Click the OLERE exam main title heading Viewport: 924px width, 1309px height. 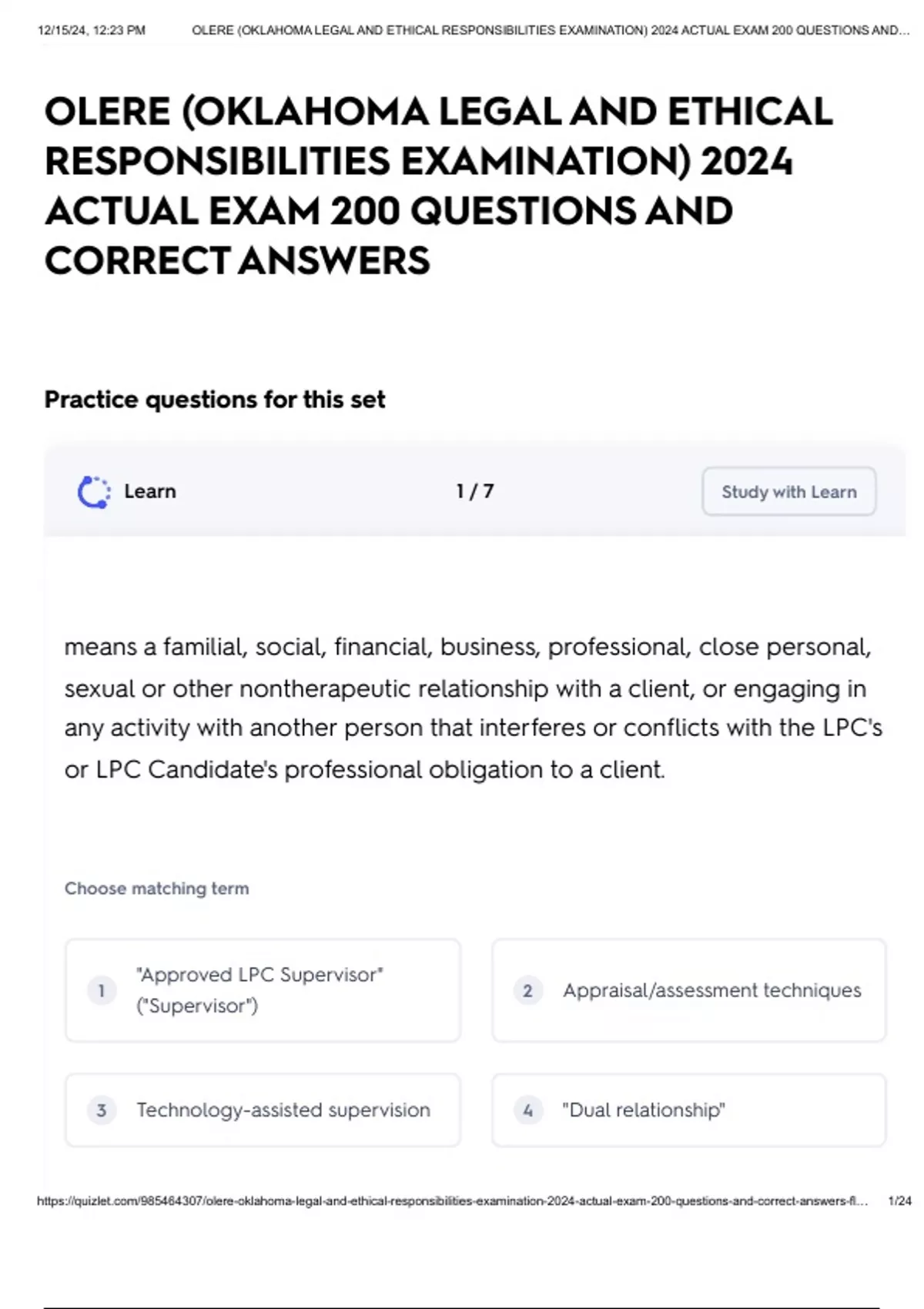(439, 186)
